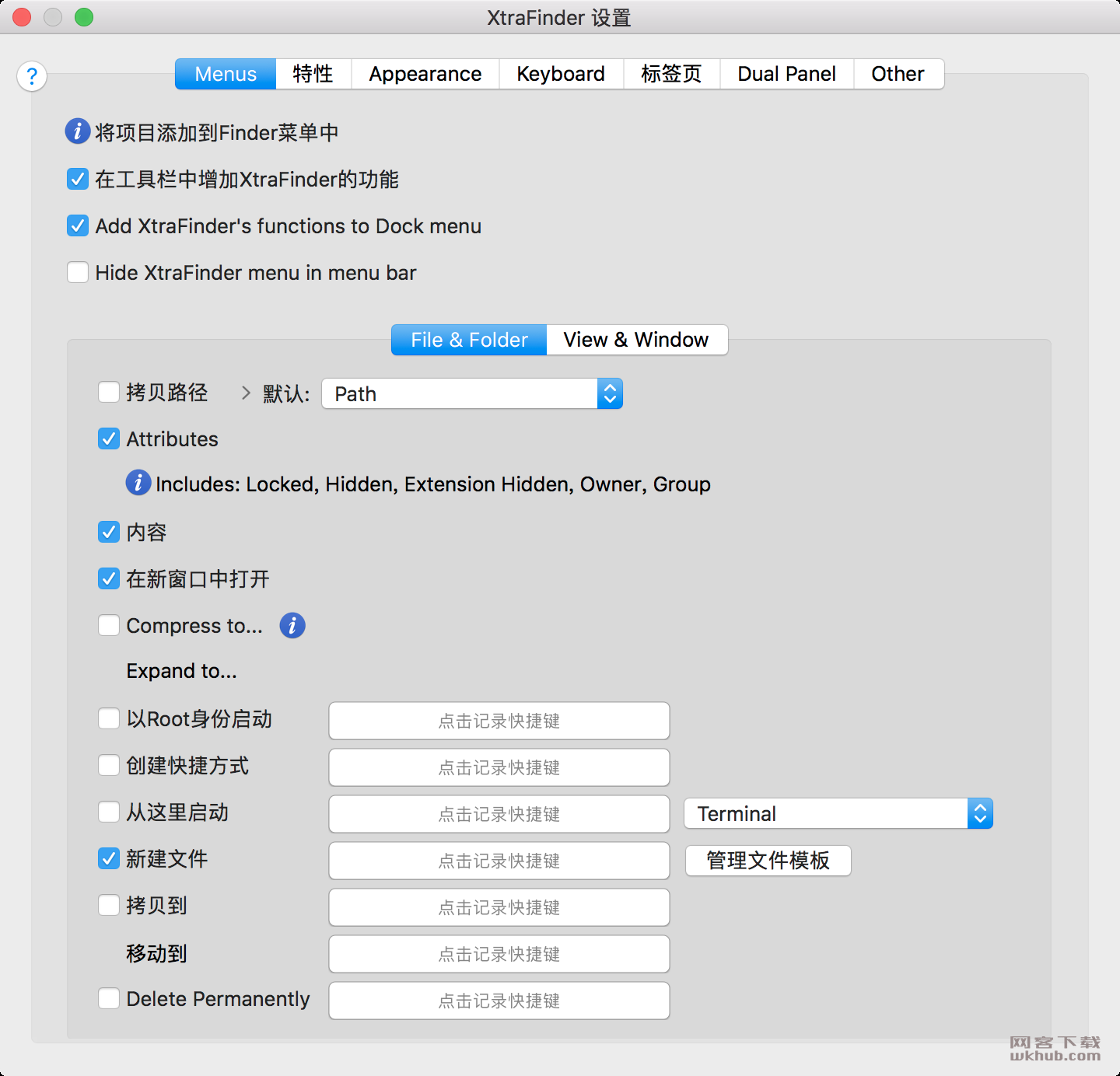Toggle 在工具栏中增加XtraFinder的功能 checkbox

[x=78, y=180]
